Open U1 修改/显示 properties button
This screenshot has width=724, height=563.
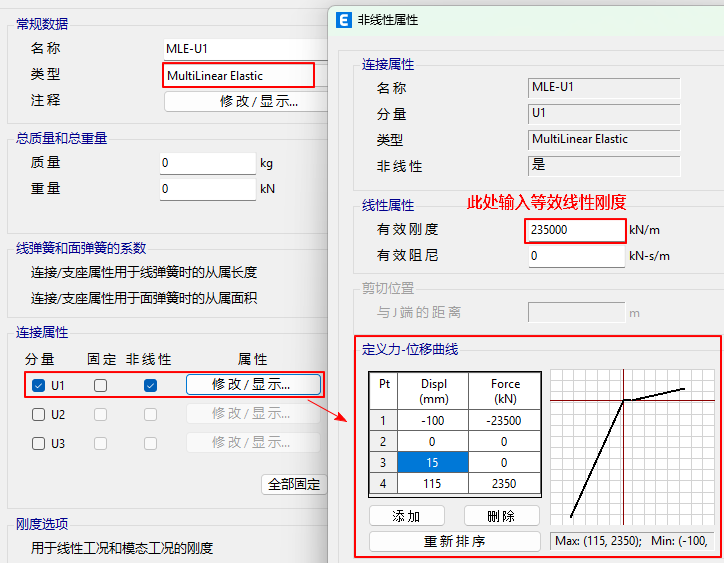coord(253,384)
